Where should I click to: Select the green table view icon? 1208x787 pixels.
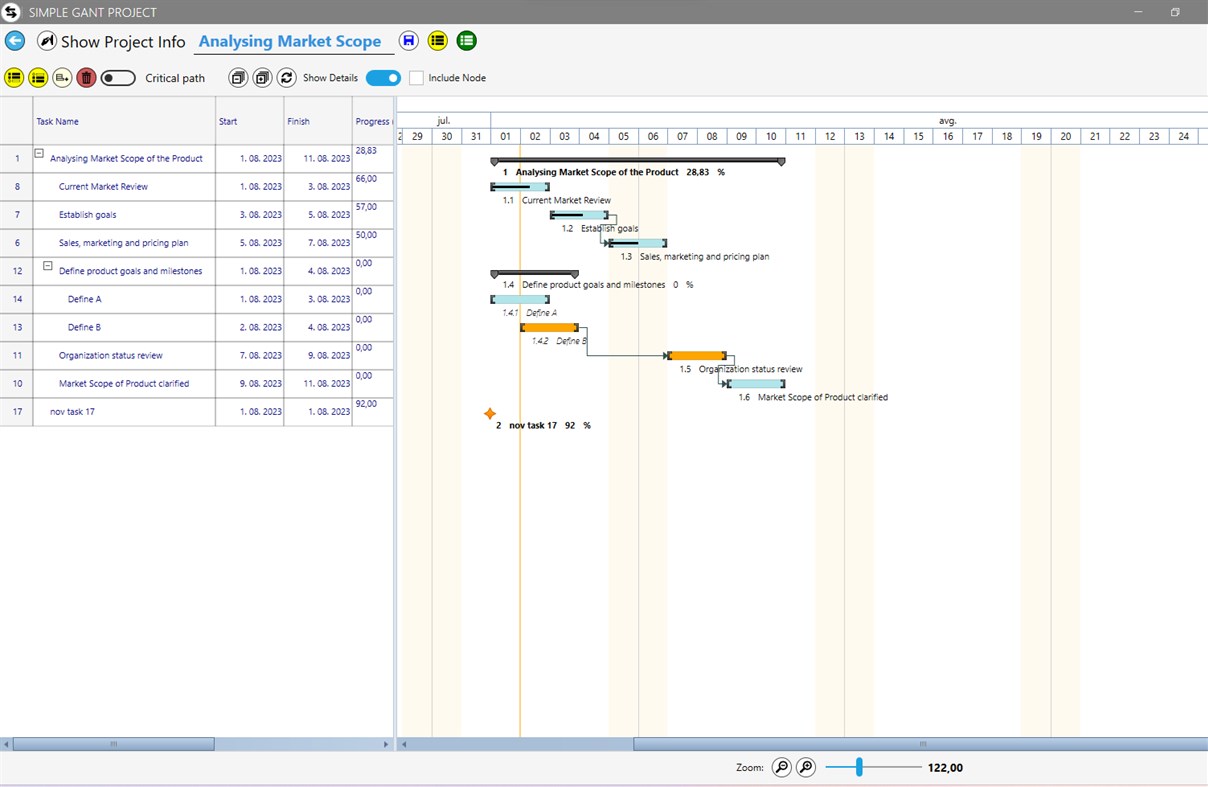tap(466, 40)
